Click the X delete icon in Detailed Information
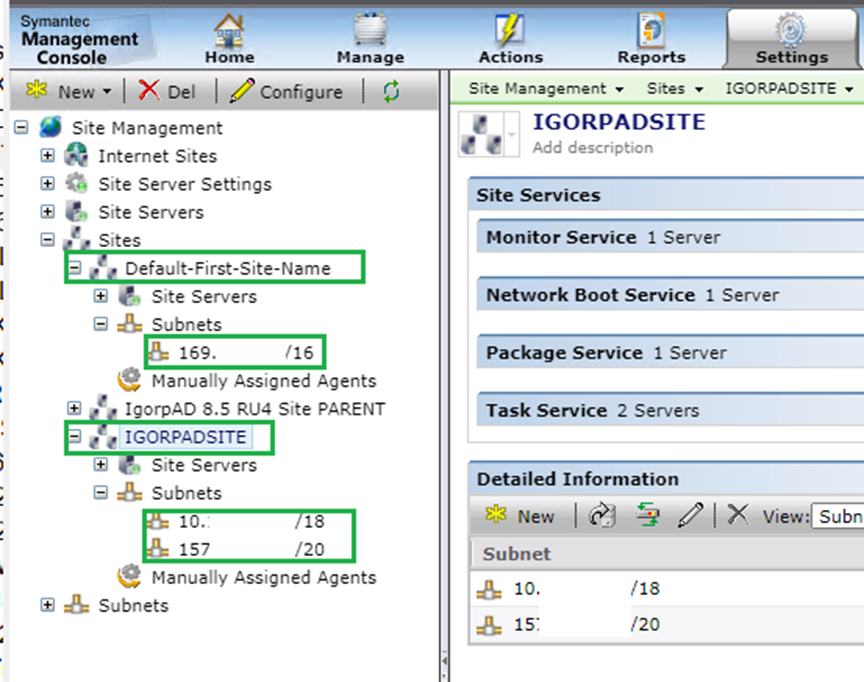This screenshot has width=864, height=682. coord(737,515)
